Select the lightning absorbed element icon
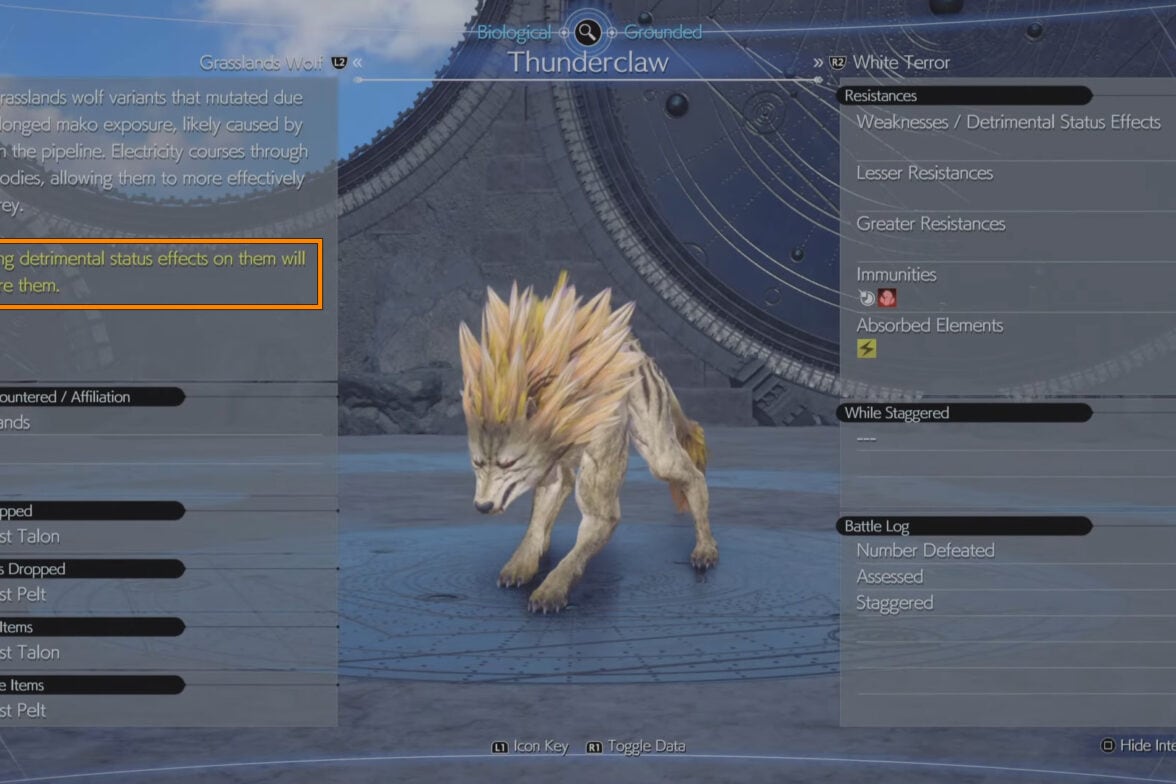 (866, 348)
